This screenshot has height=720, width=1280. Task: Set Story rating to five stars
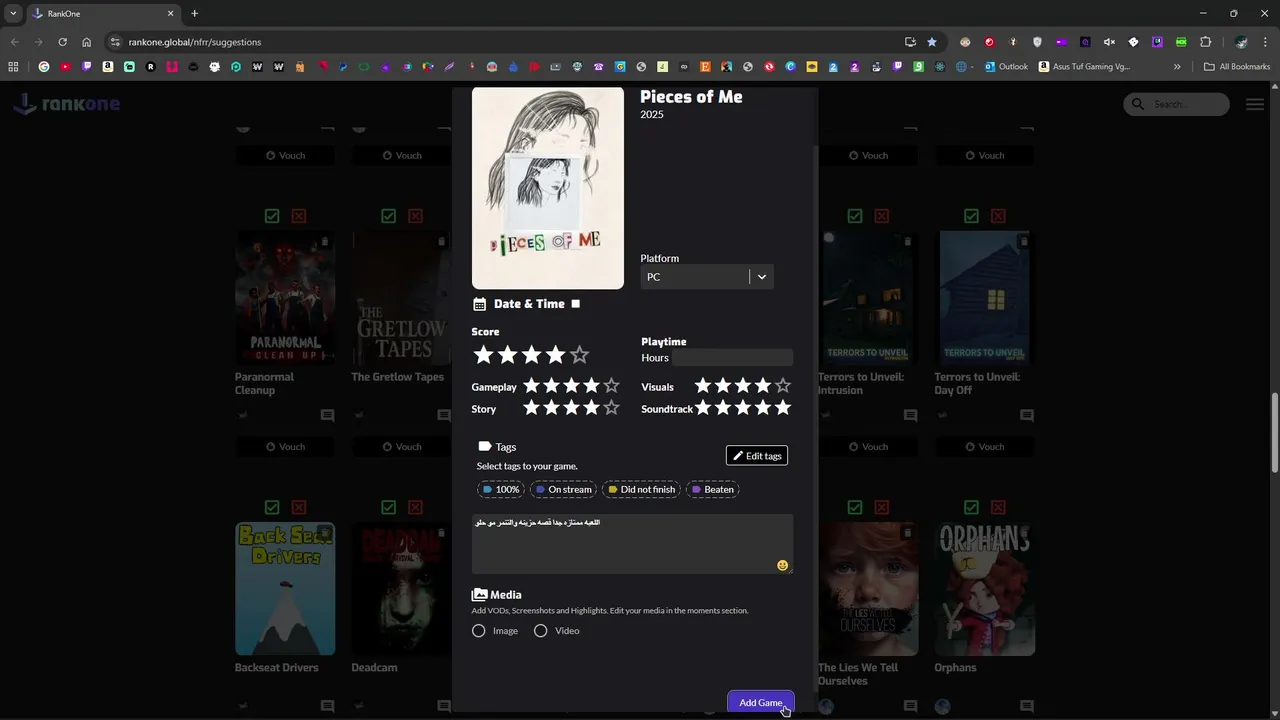point(611,408)
